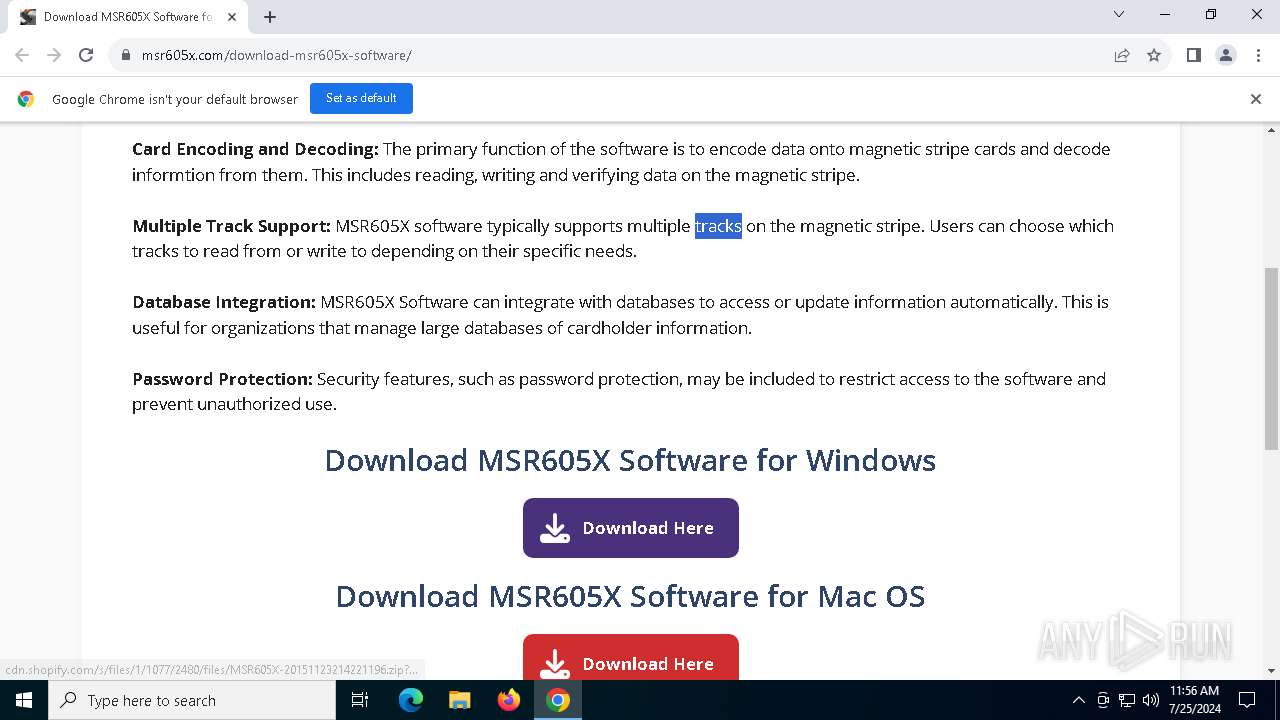Set Chrome as default browser
1280x720 pixels.
(x=361, y=98)
